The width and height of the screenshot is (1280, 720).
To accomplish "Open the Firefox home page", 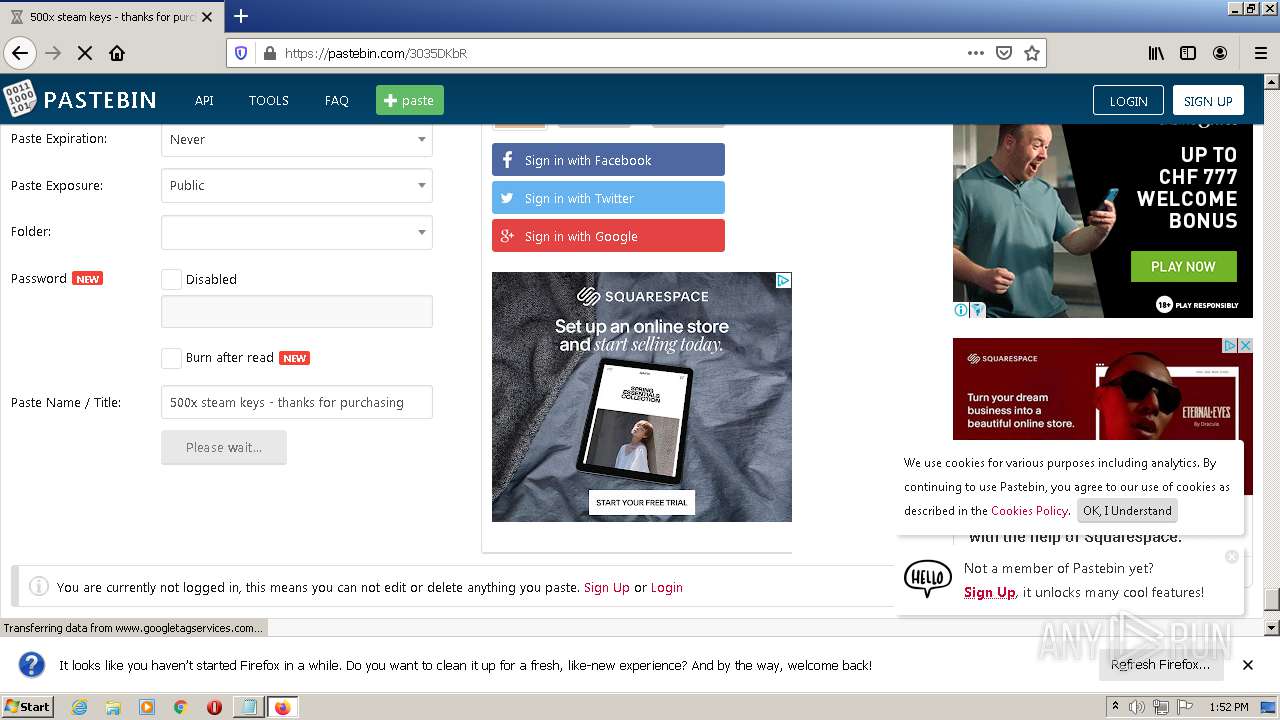I will pyautogui.click(x=117, y=53).
